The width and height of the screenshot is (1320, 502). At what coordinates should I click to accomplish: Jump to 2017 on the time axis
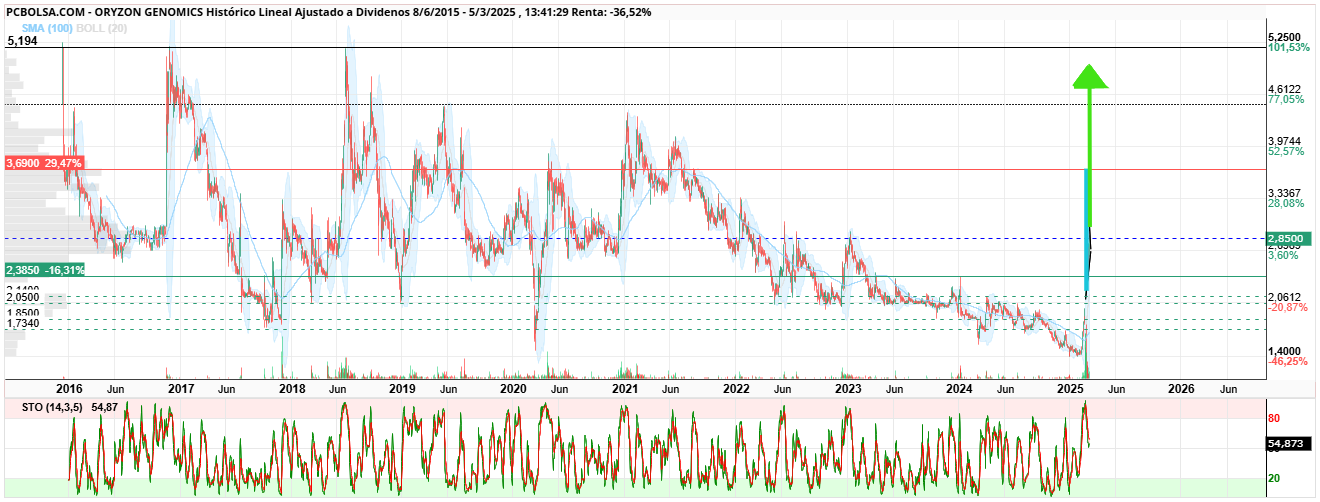click(180, 388)
